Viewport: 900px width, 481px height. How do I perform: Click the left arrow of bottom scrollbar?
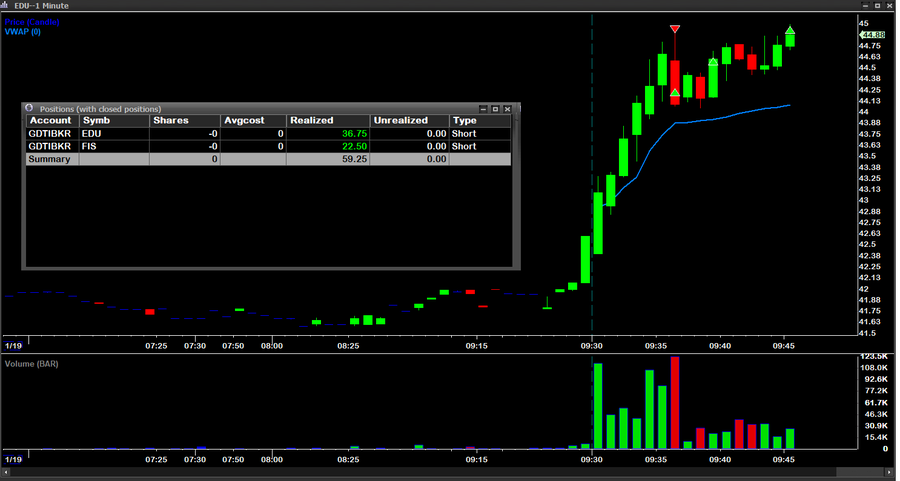(x=5, y=473)
